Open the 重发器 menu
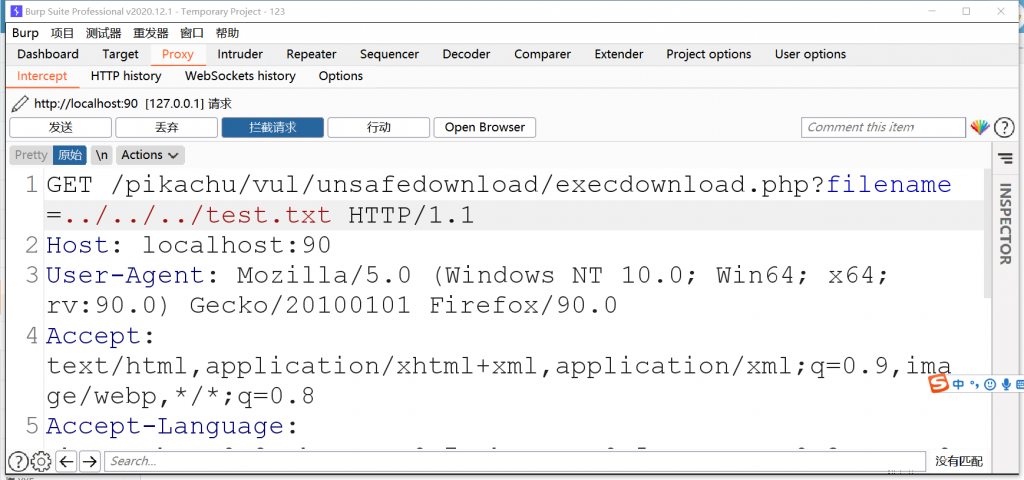The width and height of the screenshot is (1024, 480). pyautogui.click(x=151, y=33)
